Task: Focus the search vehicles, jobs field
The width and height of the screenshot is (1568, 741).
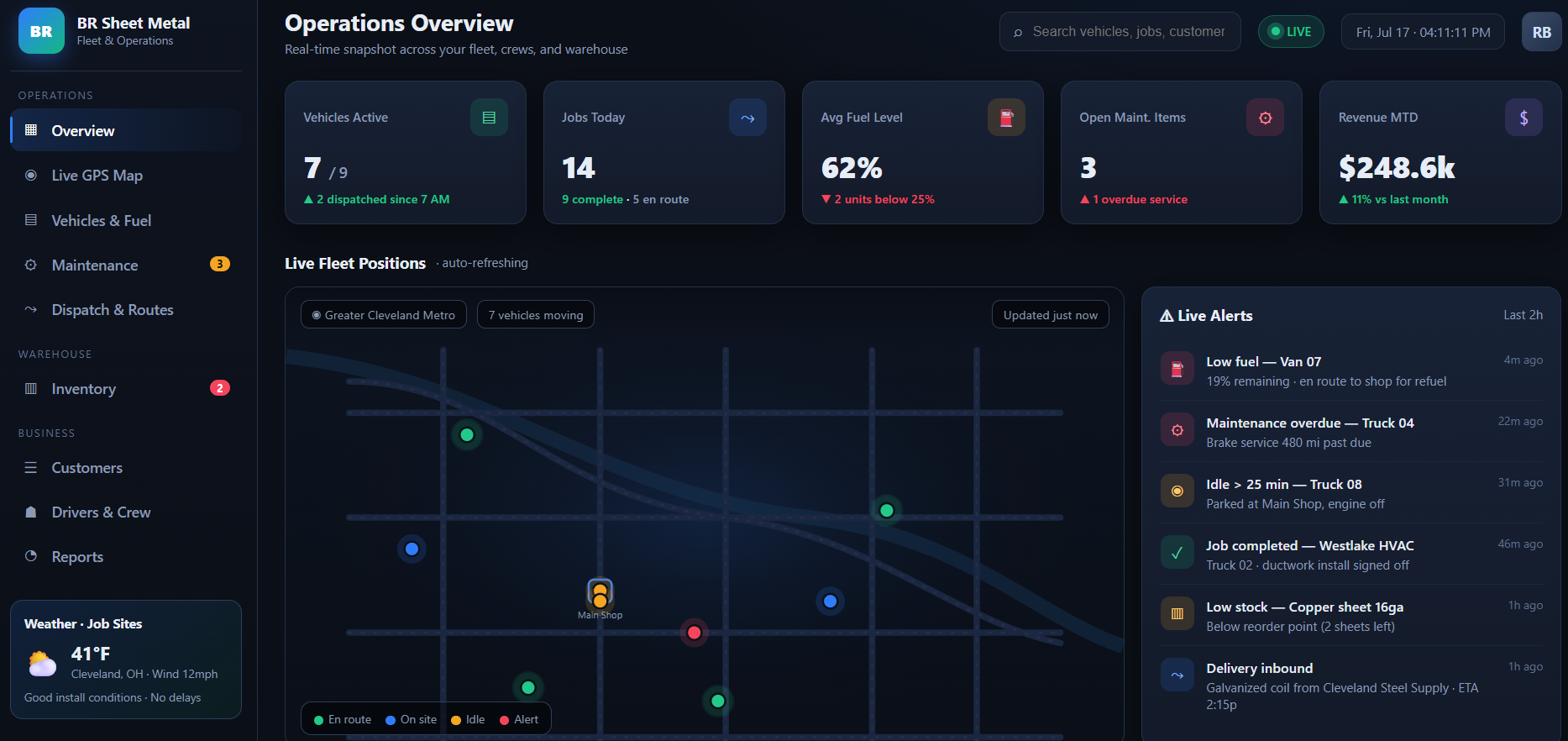Action: [x=1120, y=32]
